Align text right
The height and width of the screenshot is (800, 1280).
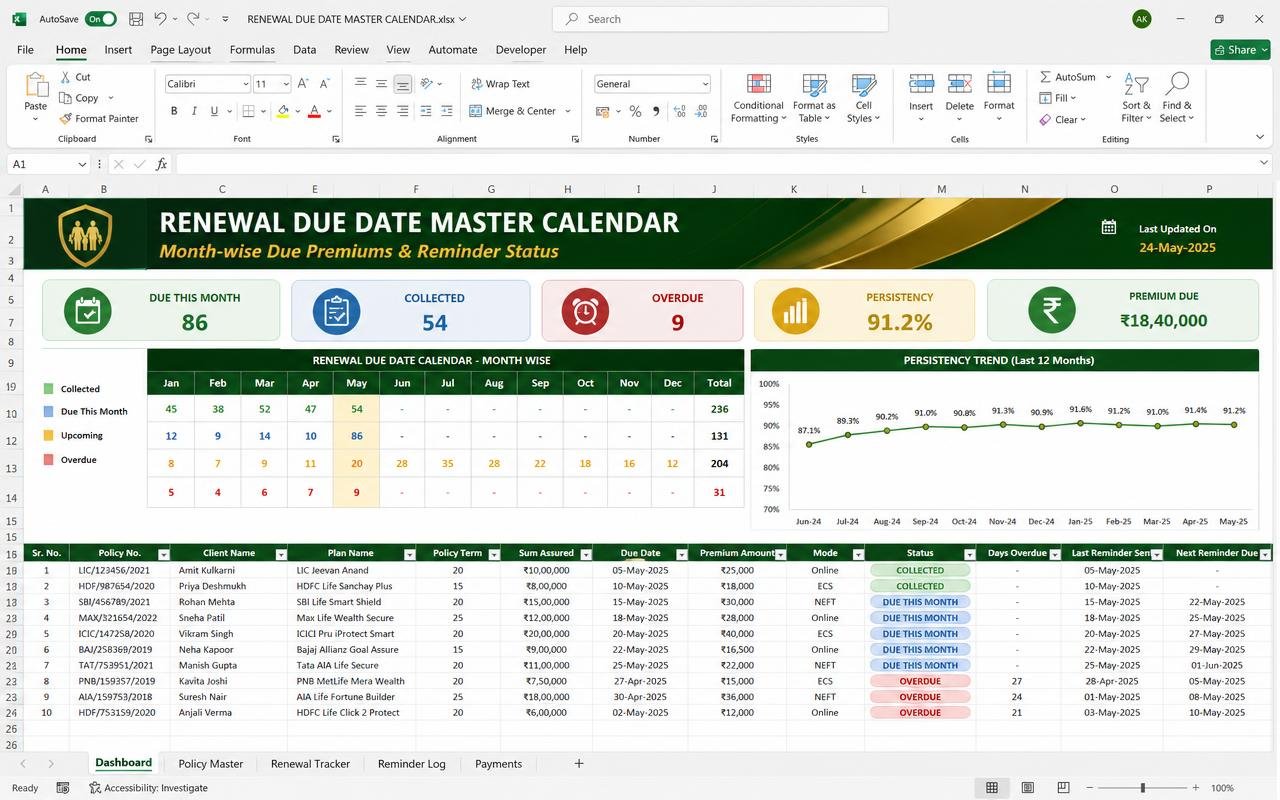[x=402, y=111]
